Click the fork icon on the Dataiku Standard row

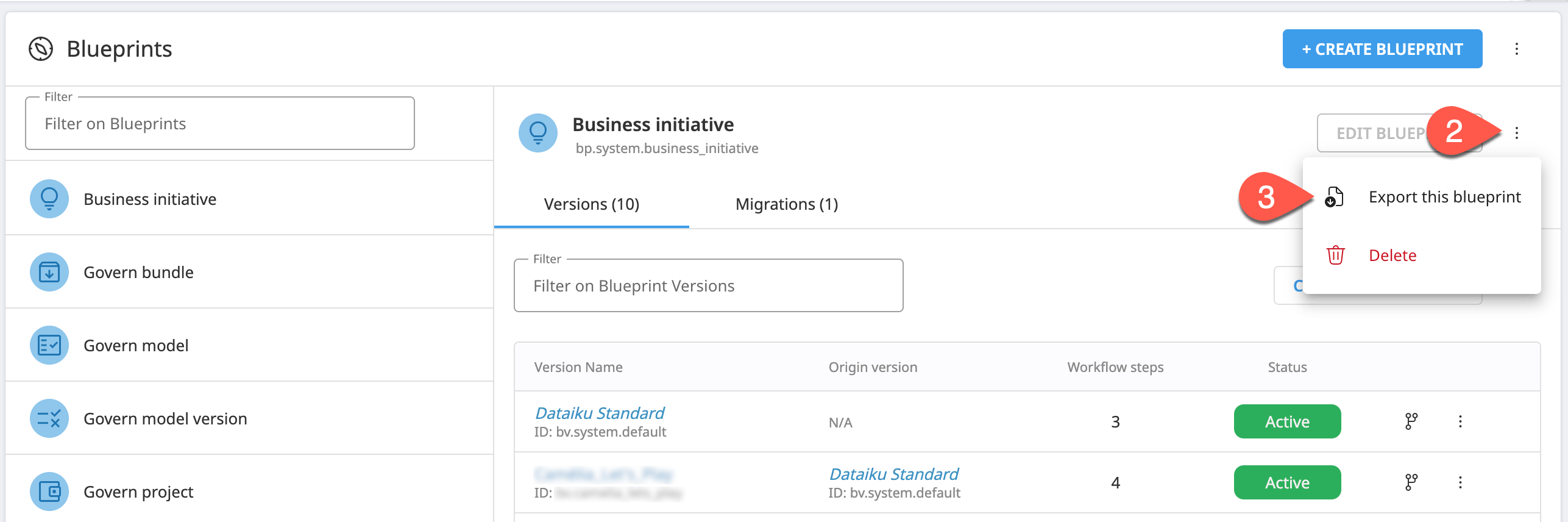[1411, 421]
